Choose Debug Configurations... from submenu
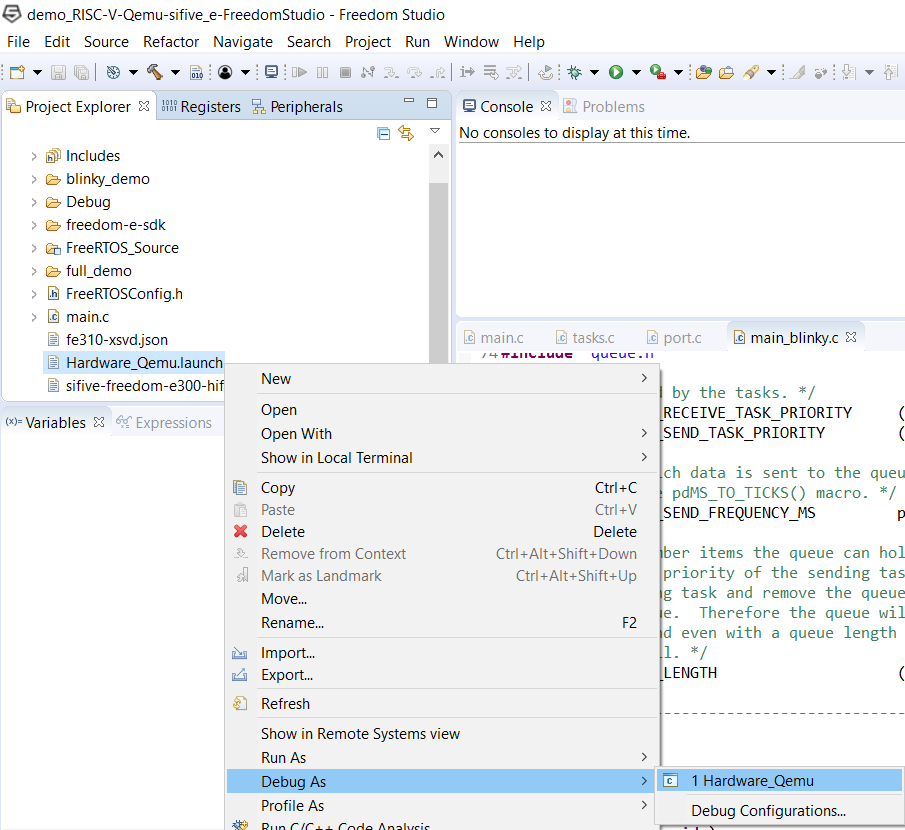 (x=779, y=811)
